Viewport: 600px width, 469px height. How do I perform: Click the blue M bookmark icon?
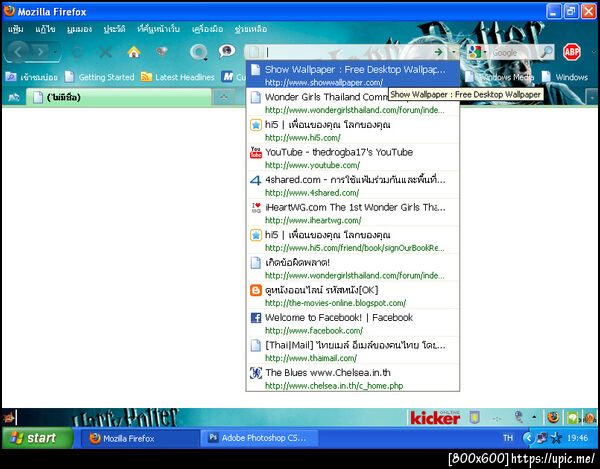(227, 77)
